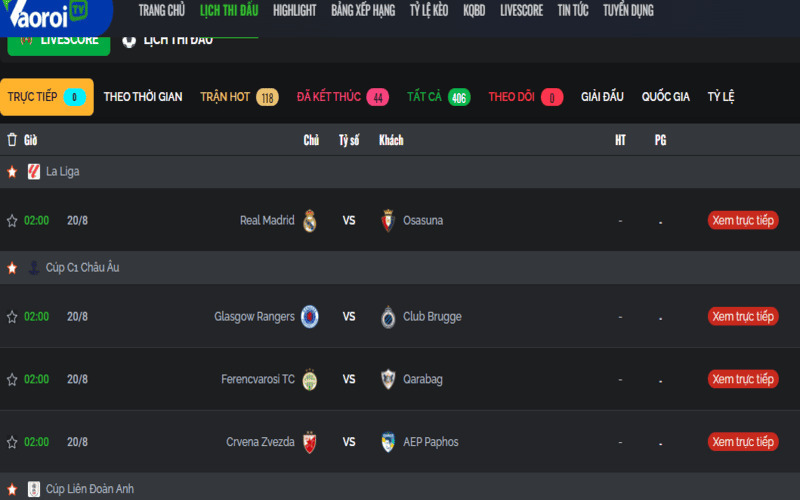Viewport: 800px width, 500px height.
Task: Open the Quốc Gia filter
Action: (x=666, y=97)
